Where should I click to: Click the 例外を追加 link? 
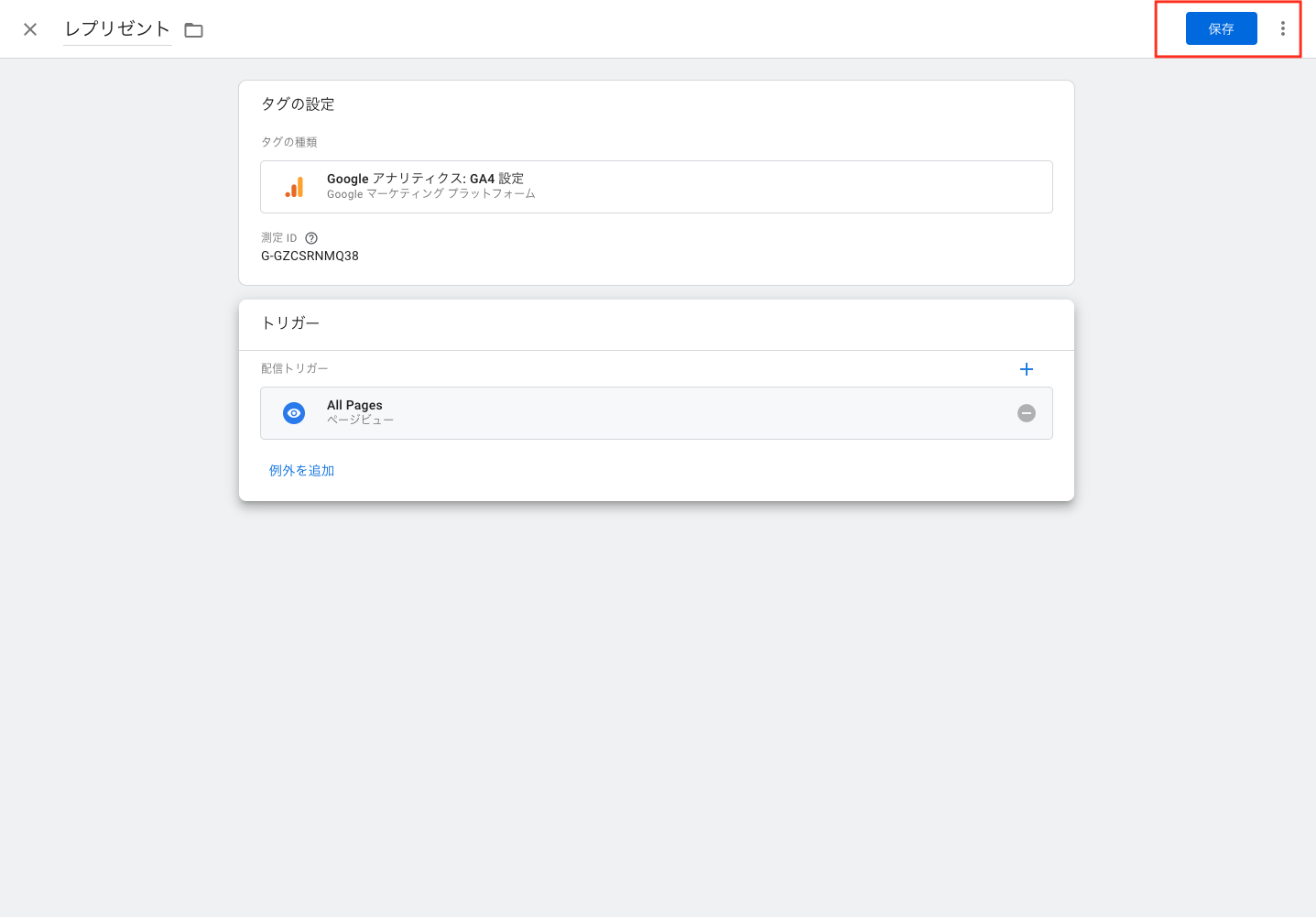(x=301, y=471)
